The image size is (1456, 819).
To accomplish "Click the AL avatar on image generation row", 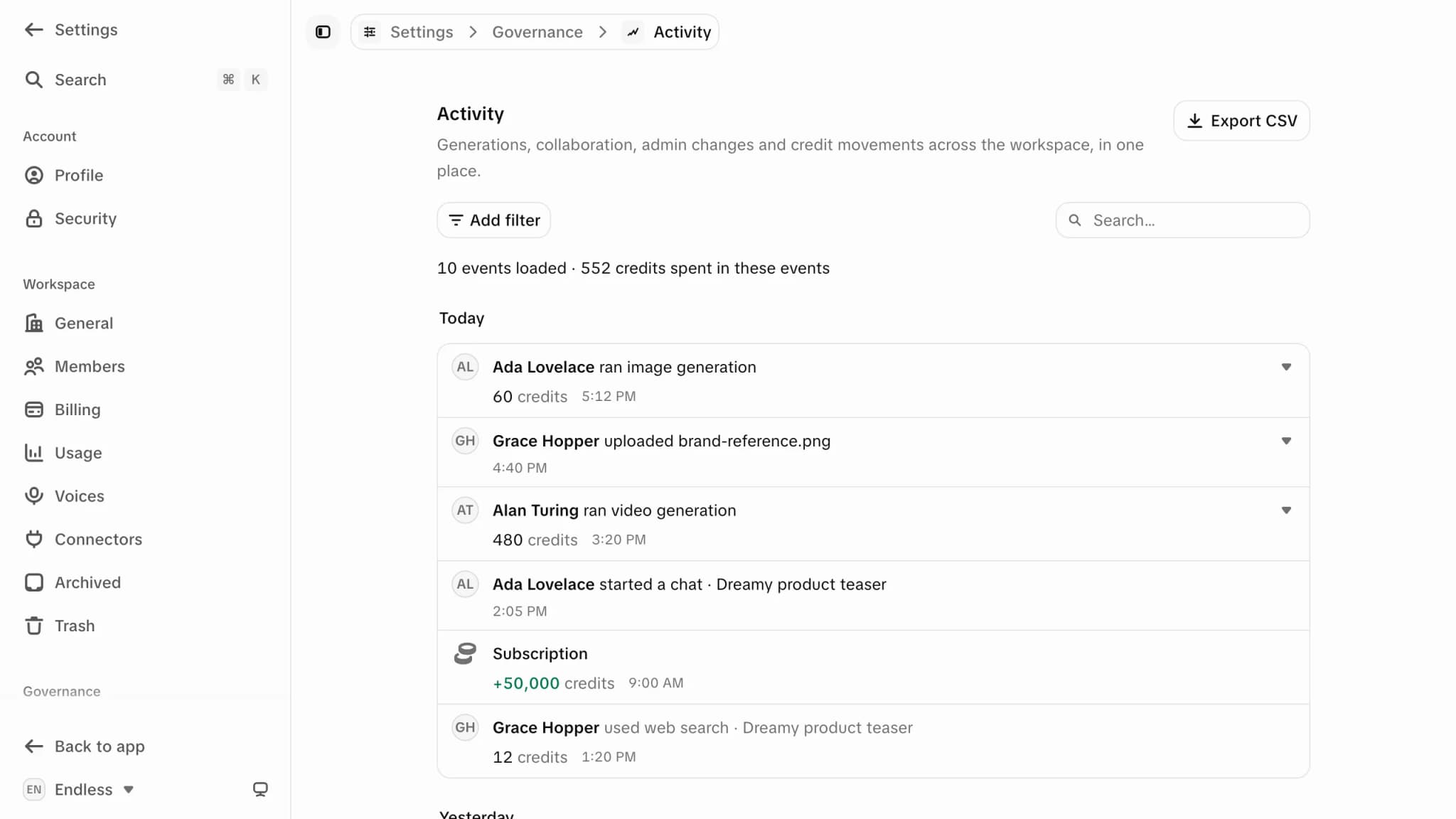I will (x=465, y=368).
